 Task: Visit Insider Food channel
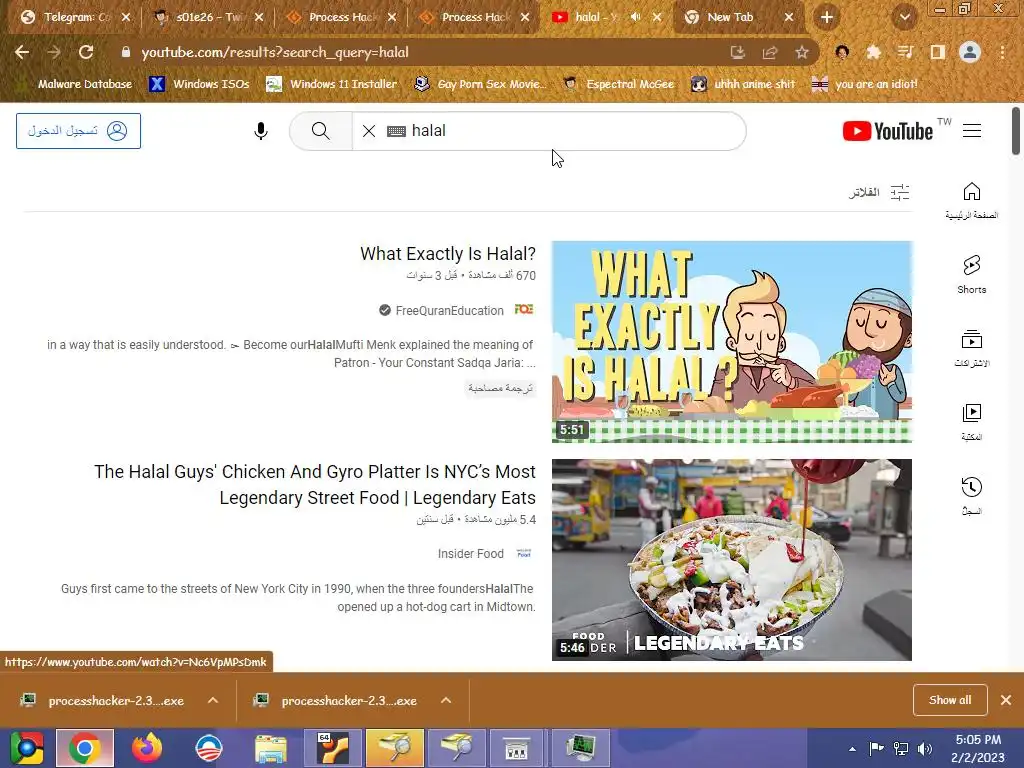471,554
